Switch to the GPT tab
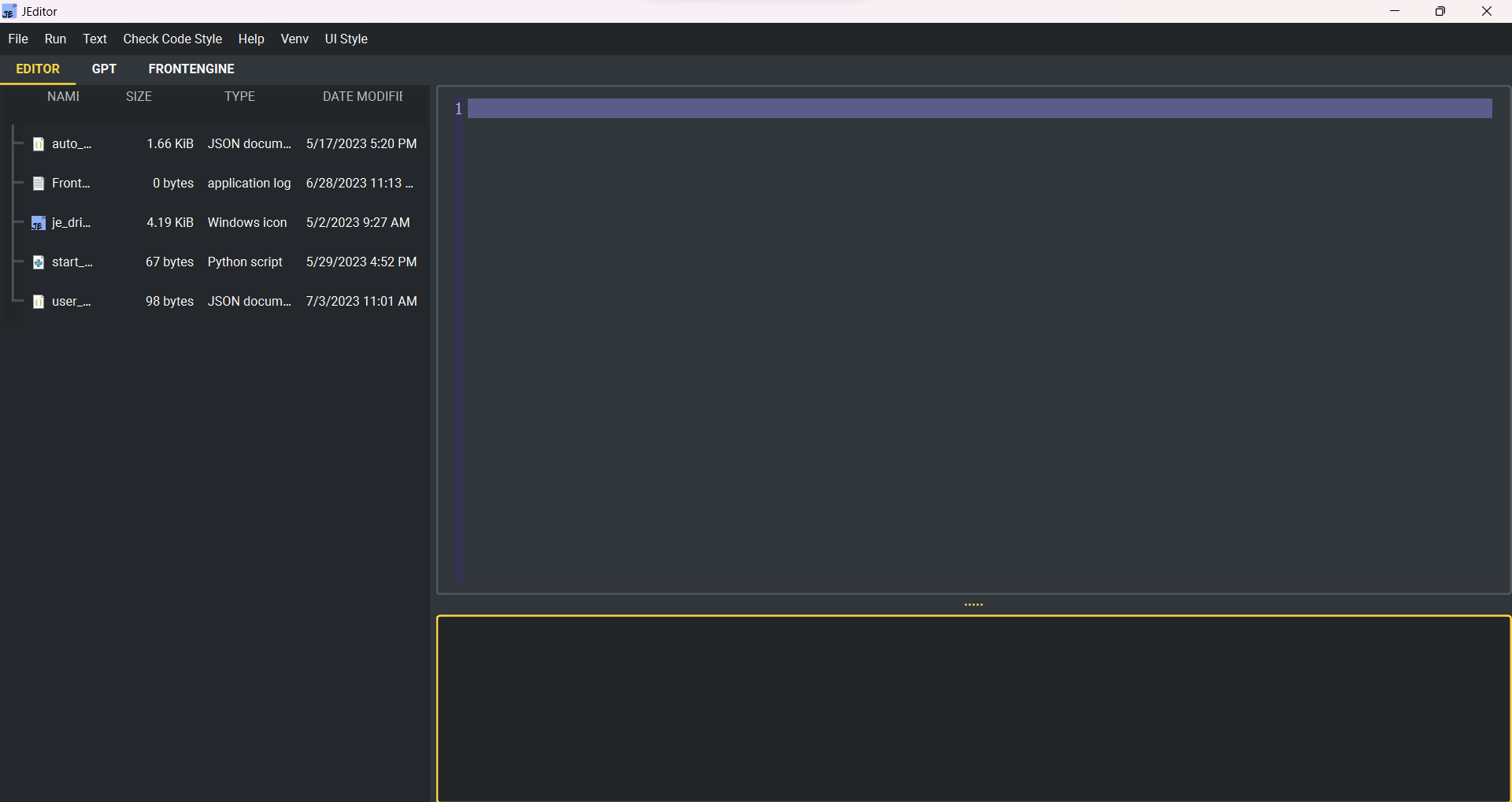The width and height of the screenshot is (1512, 802). [x=104, y=69]
